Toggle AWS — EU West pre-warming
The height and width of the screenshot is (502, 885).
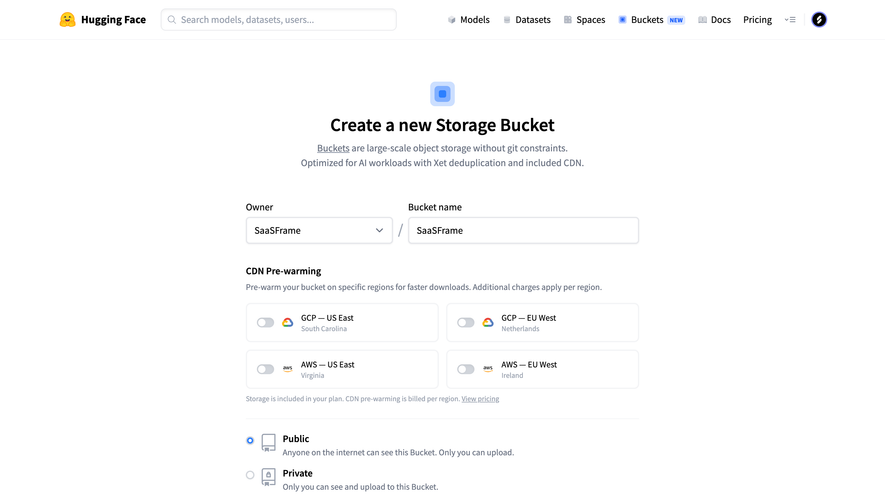click(x=466, y=369)
